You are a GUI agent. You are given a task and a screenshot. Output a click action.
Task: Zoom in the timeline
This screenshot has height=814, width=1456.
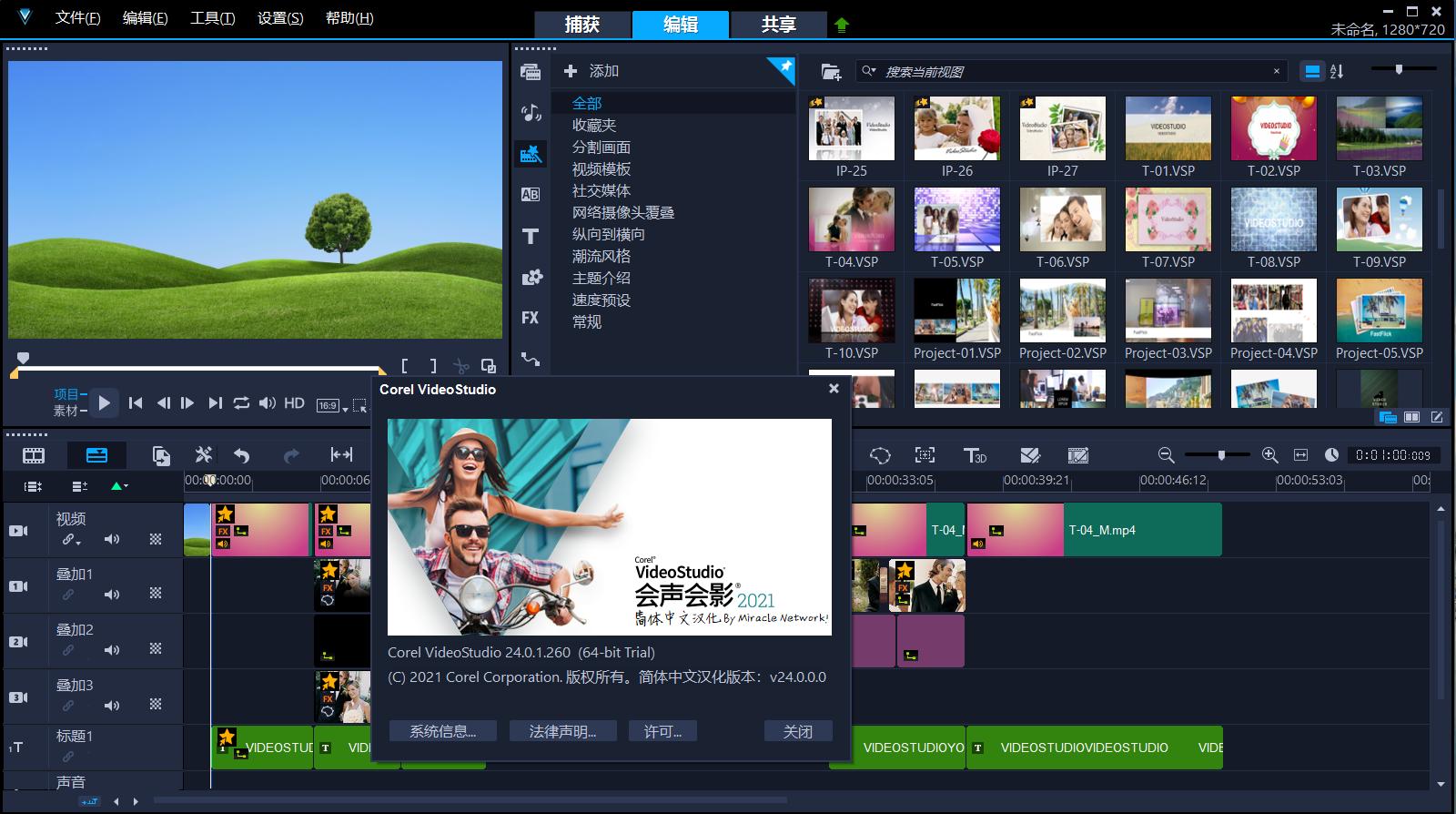(1270, 455)
